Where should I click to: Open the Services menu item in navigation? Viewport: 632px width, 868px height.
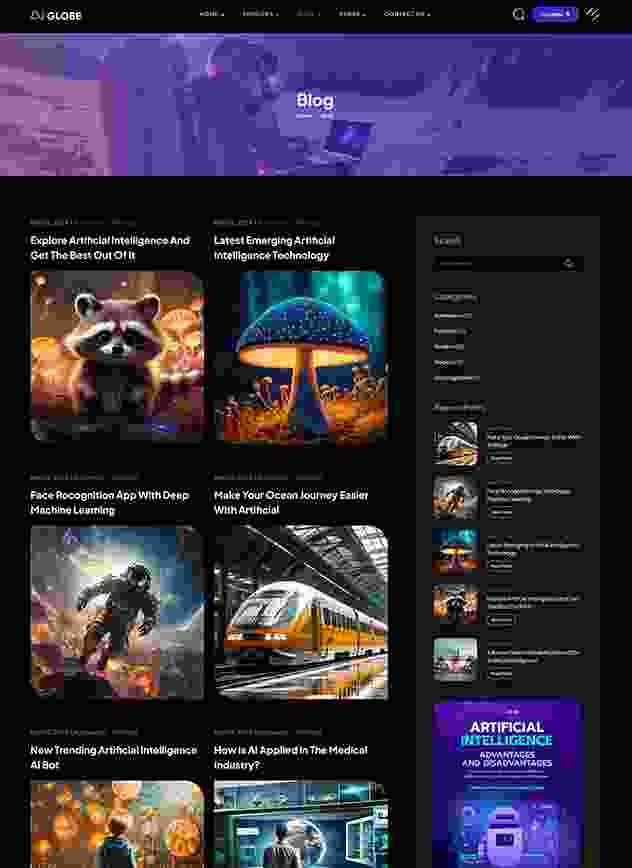click(260, 15)
